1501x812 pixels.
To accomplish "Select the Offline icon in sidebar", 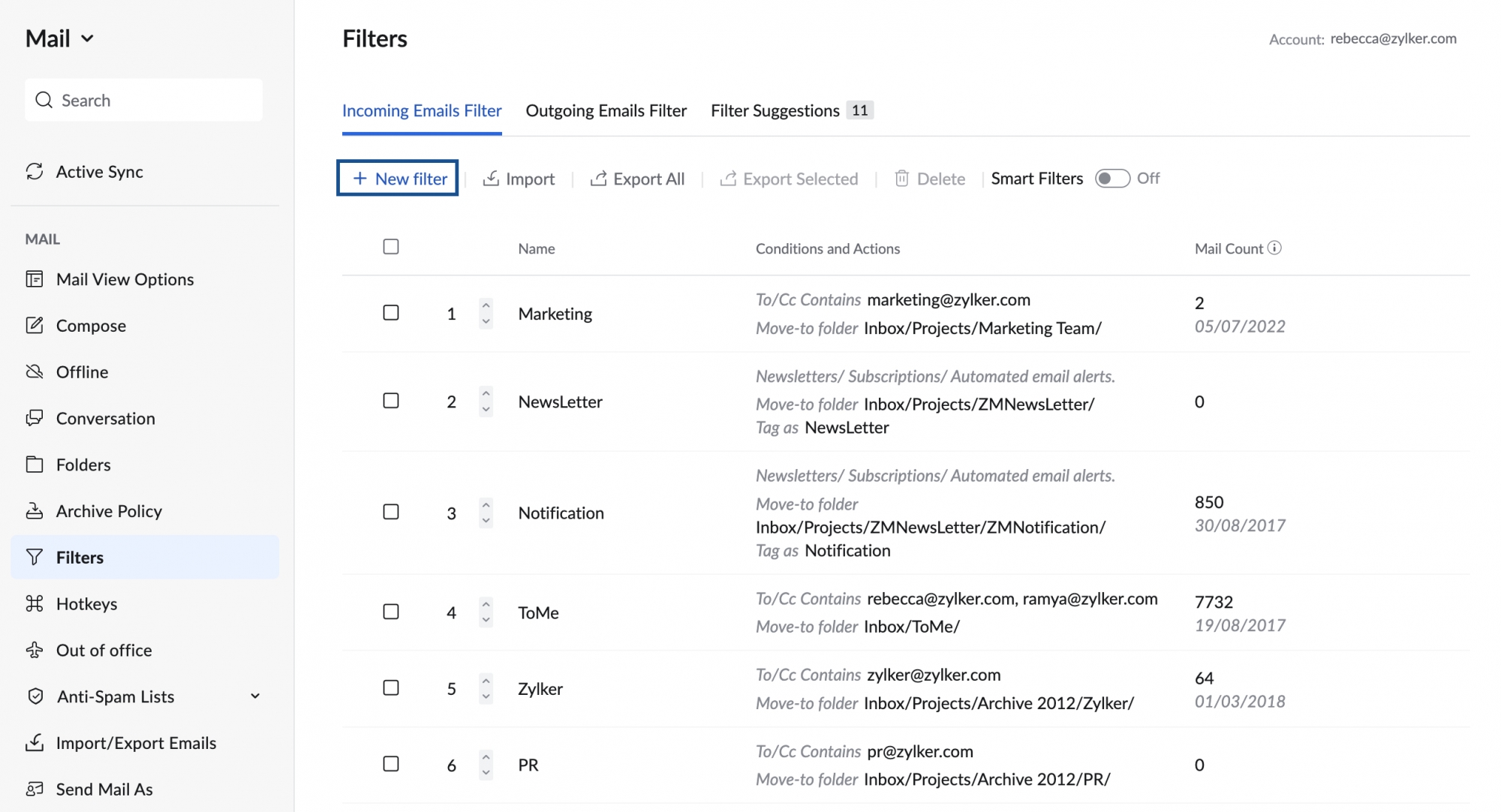I will 34,372.
